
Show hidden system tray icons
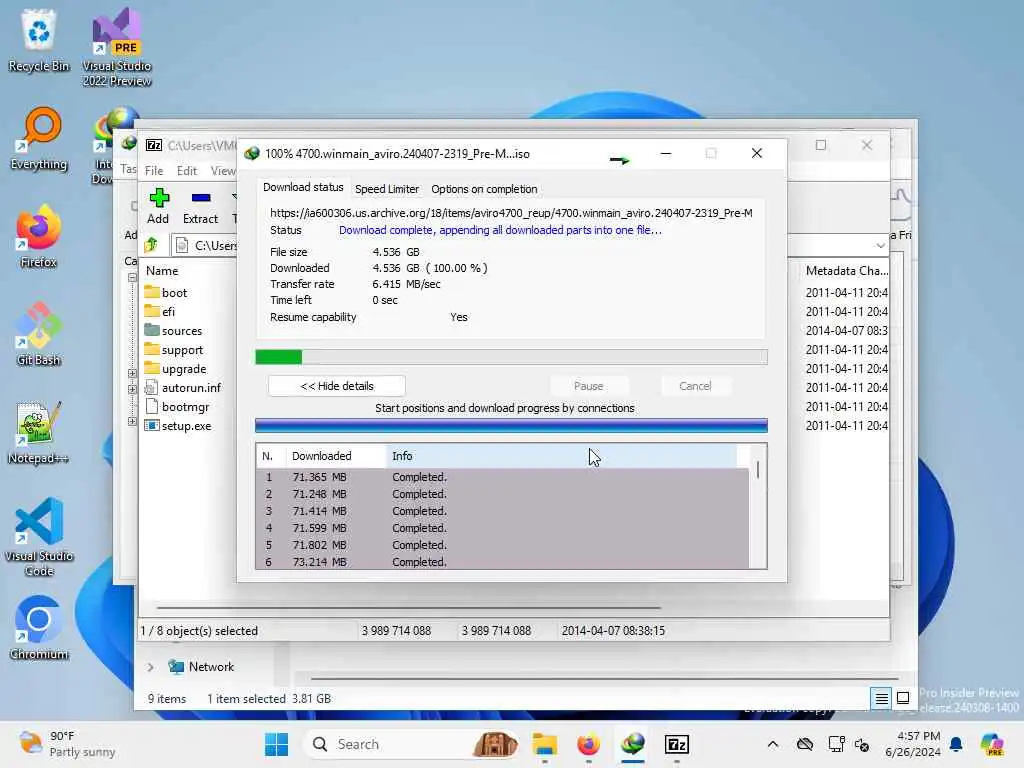coord(773,744)
